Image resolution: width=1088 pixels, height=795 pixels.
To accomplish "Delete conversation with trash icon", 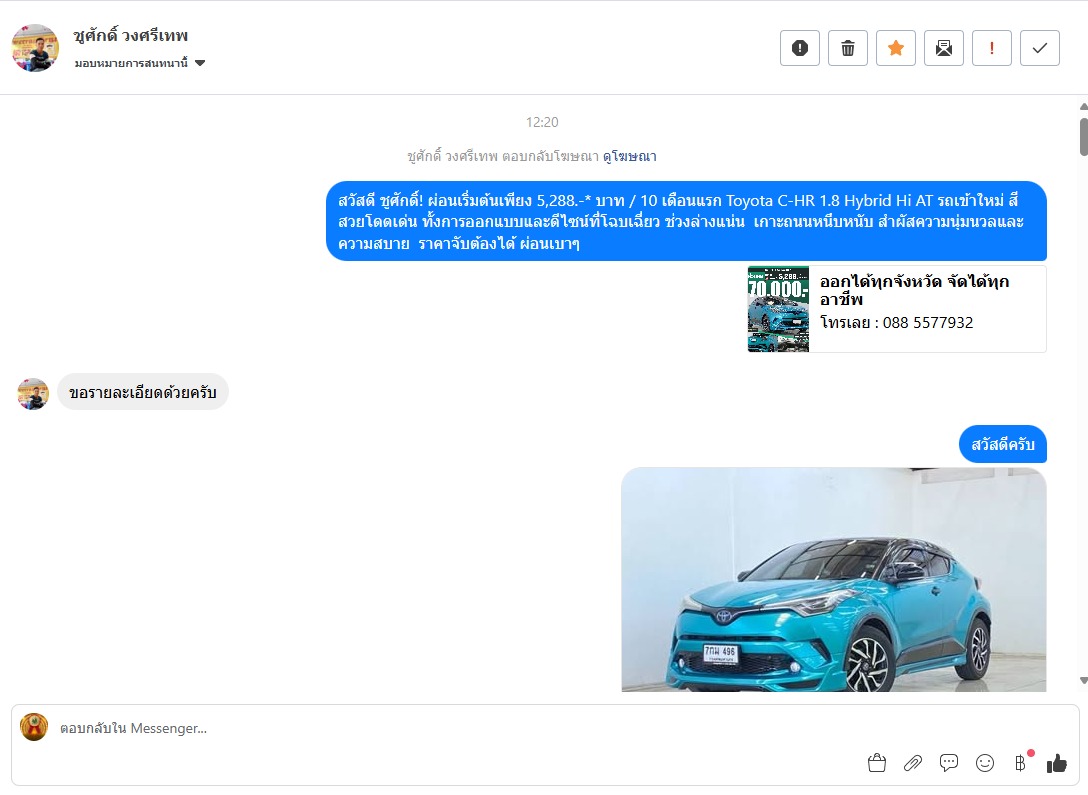I will [847, 49].
